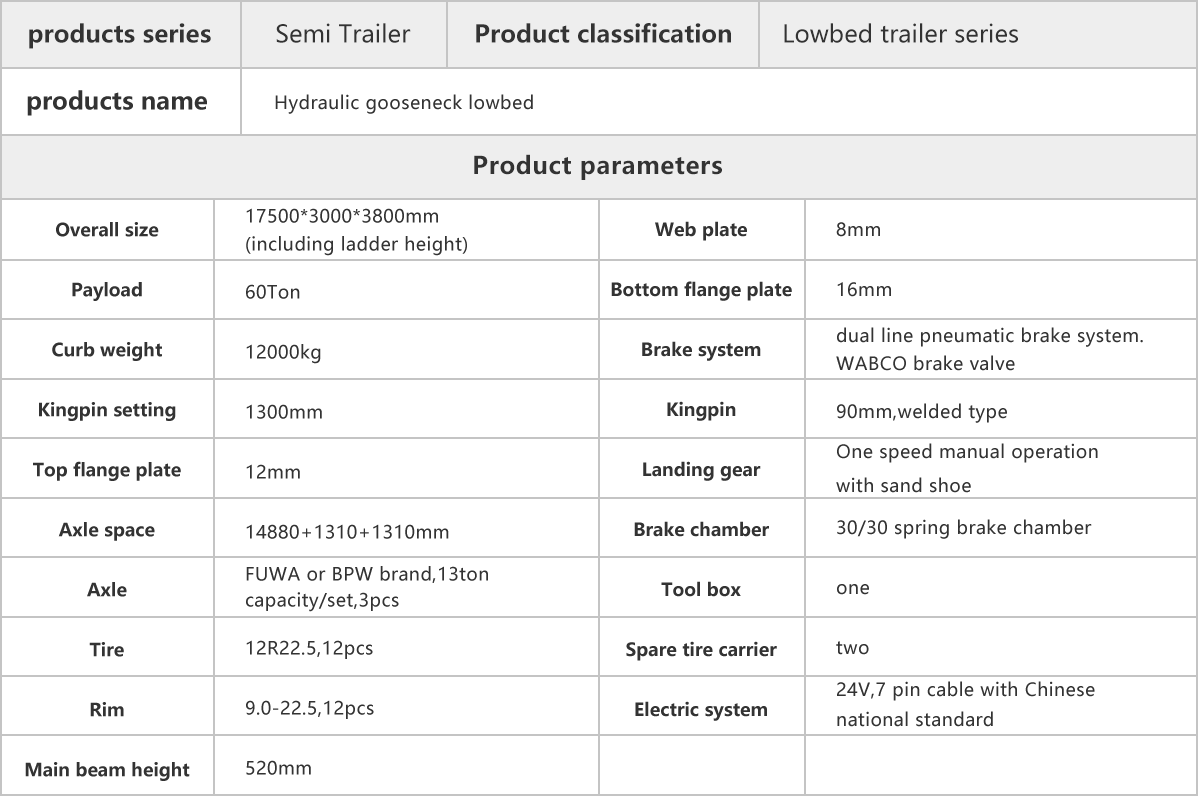1198x796 pixels.
Task: Select the axle space '14880+1310+1310mm' value
Action: pyautogui.click(x=347, y=532)
